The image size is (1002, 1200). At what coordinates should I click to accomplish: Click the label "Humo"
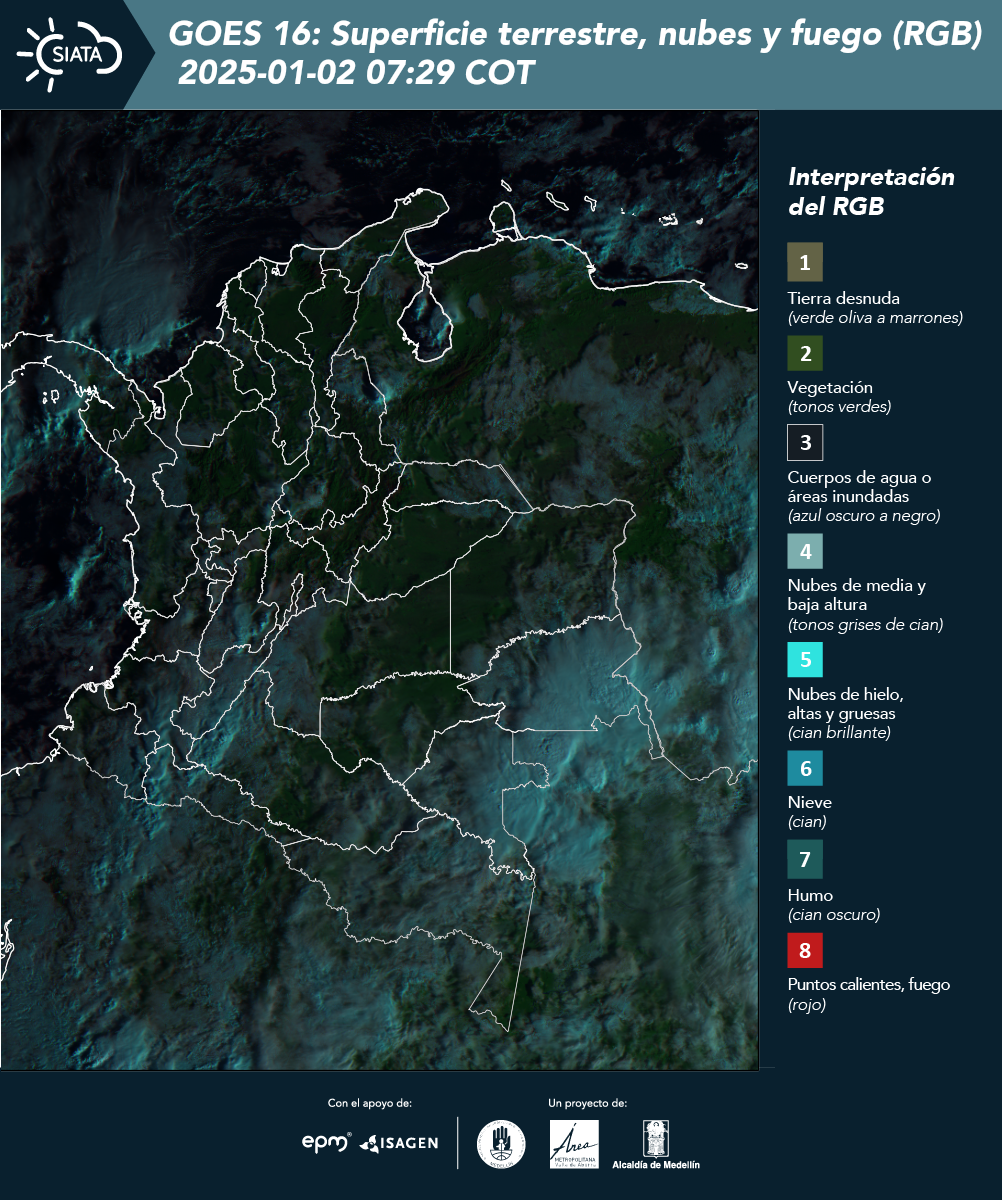810,895
